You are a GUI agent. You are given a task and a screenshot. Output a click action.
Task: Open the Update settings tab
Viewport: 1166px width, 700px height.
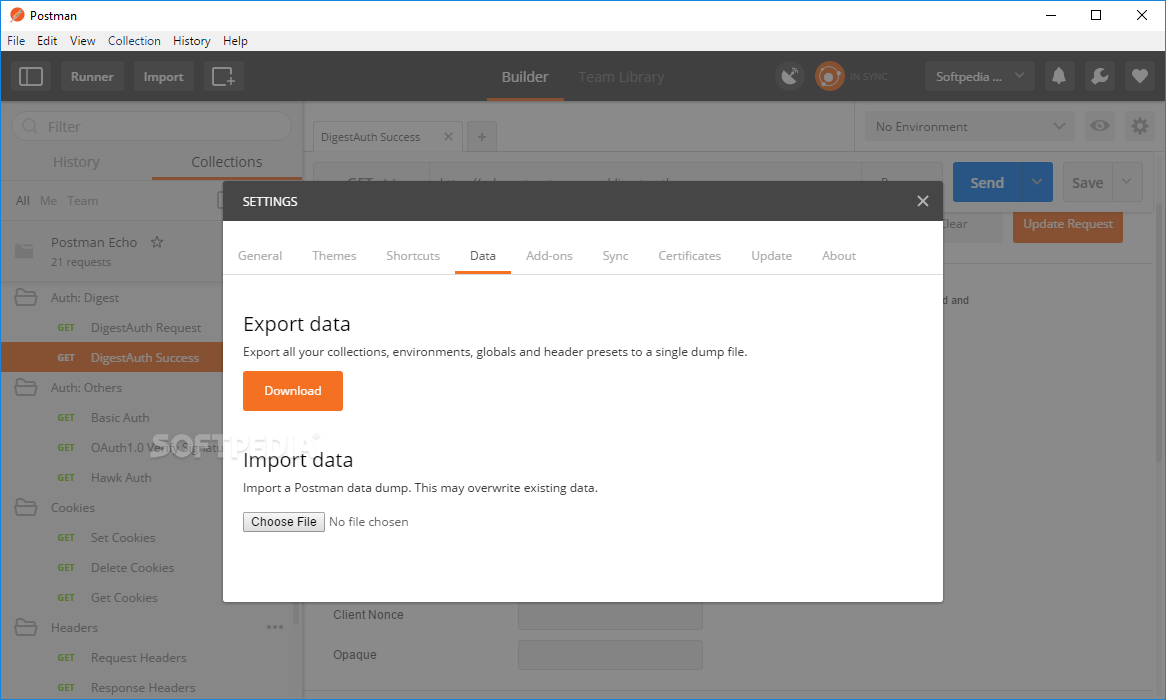point(771,256)
